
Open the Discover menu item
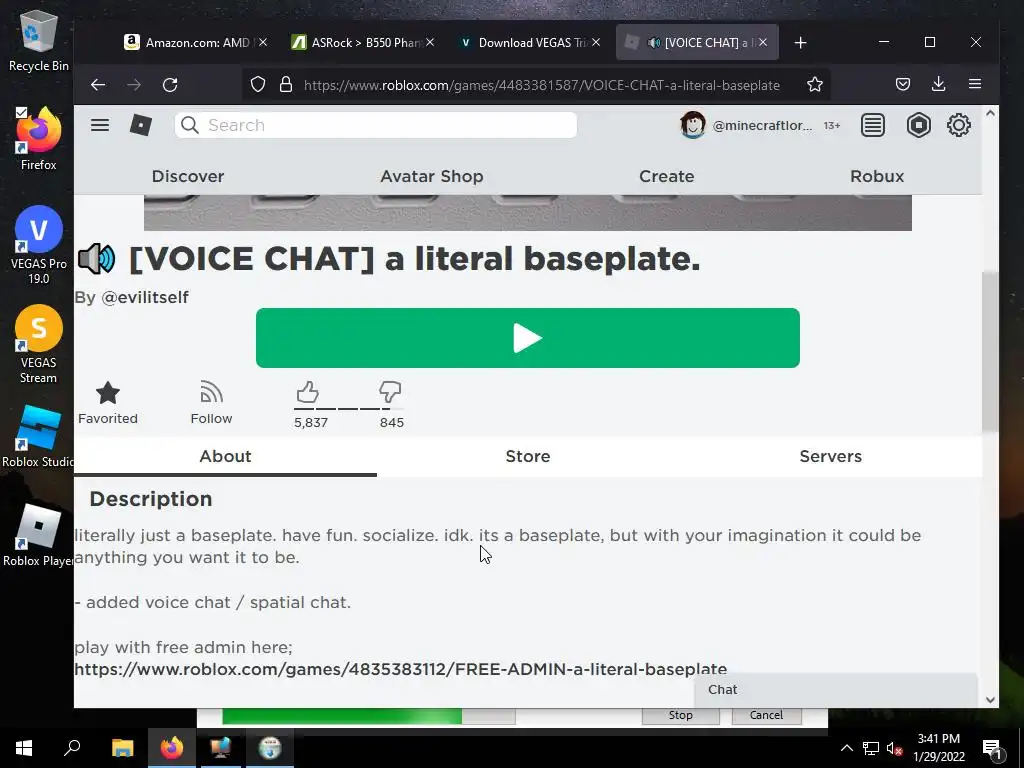click(x=188, y=176)
